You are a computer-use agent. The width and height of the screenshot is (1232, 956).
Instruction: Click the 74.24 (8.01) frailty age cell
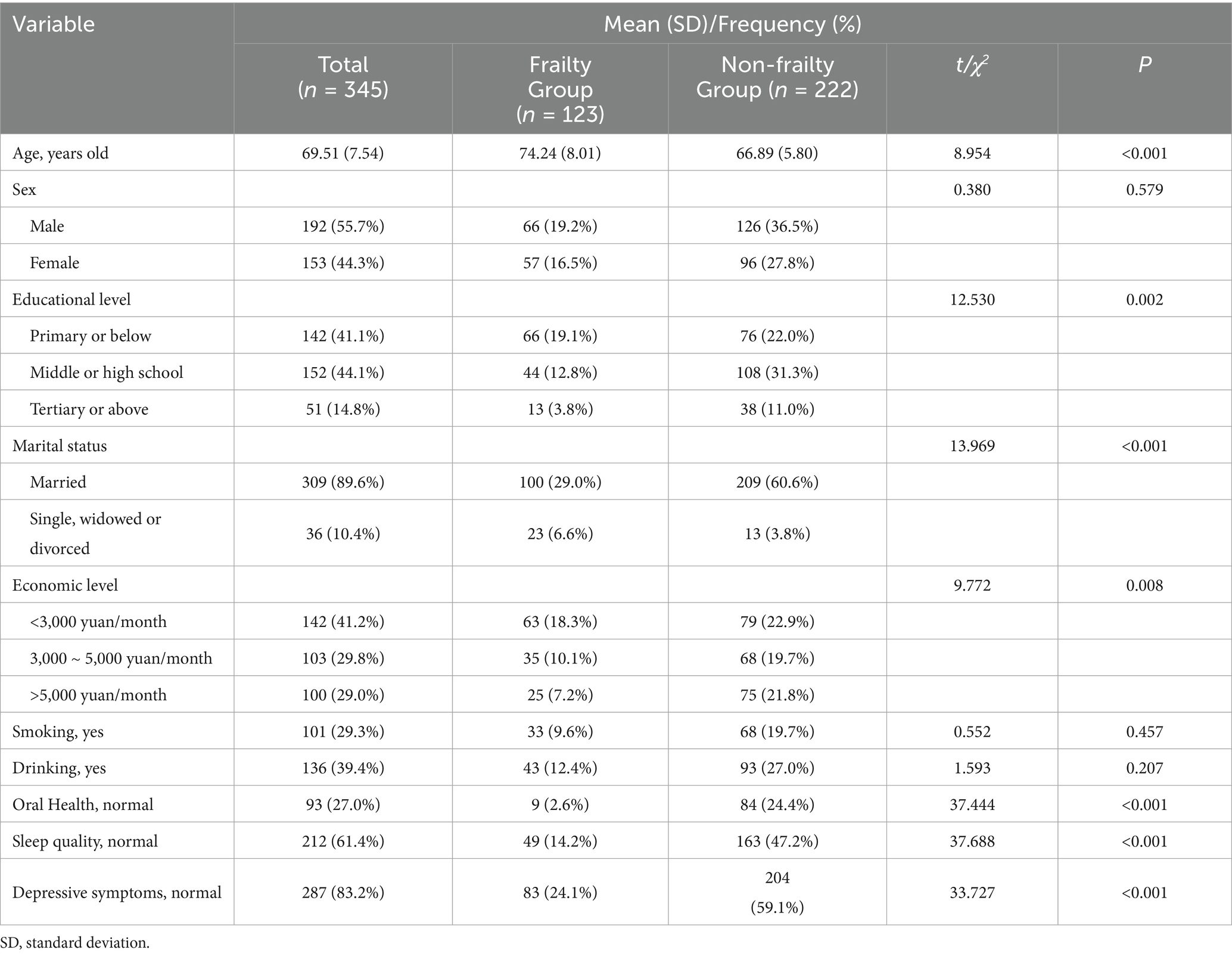pos(560,153)
